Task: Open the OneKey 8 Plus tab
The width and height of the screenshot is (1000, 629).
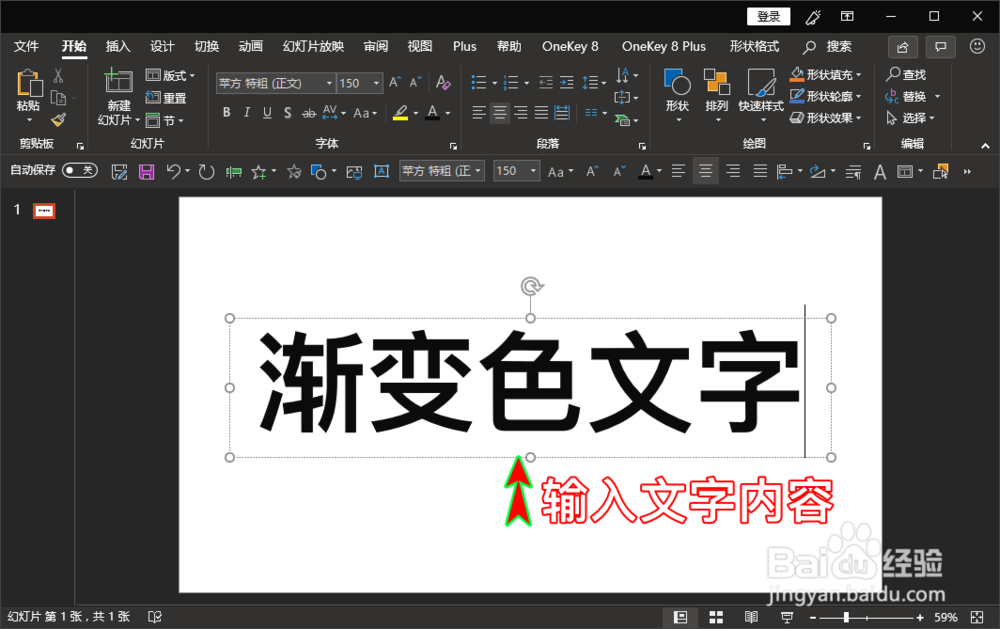Action: point(664,46)
